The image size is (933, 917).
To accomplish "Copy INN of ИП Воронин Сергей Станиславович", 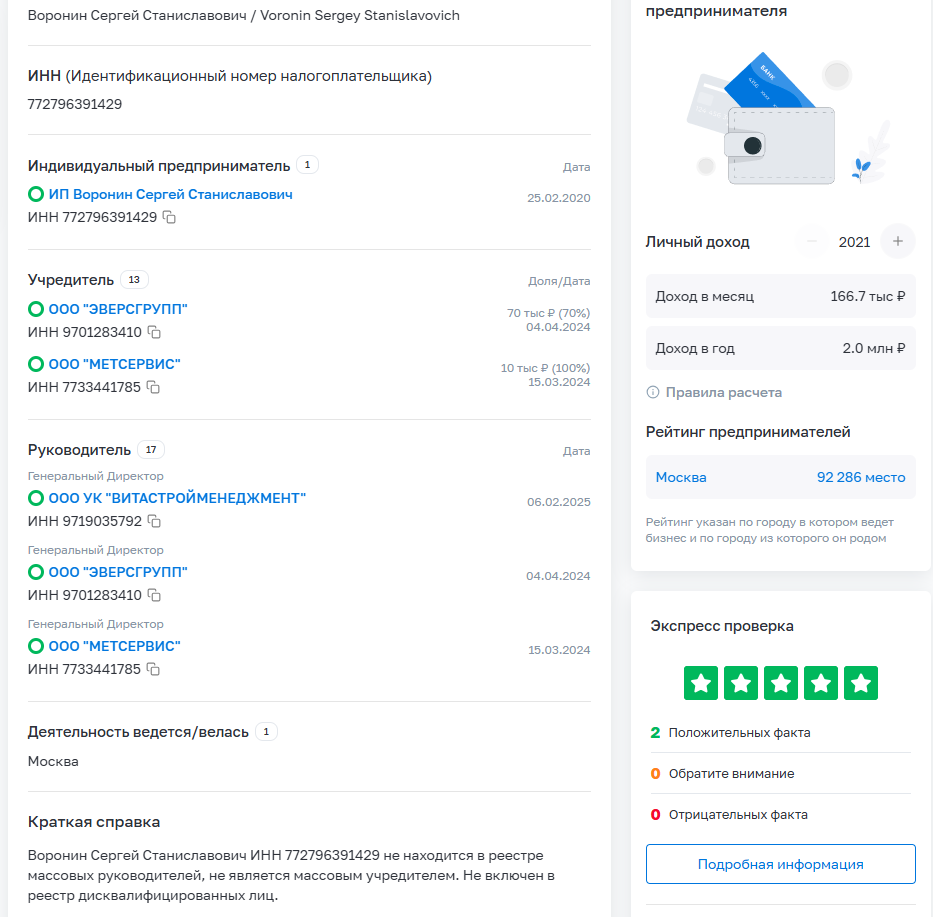I will tap(170, 217).
